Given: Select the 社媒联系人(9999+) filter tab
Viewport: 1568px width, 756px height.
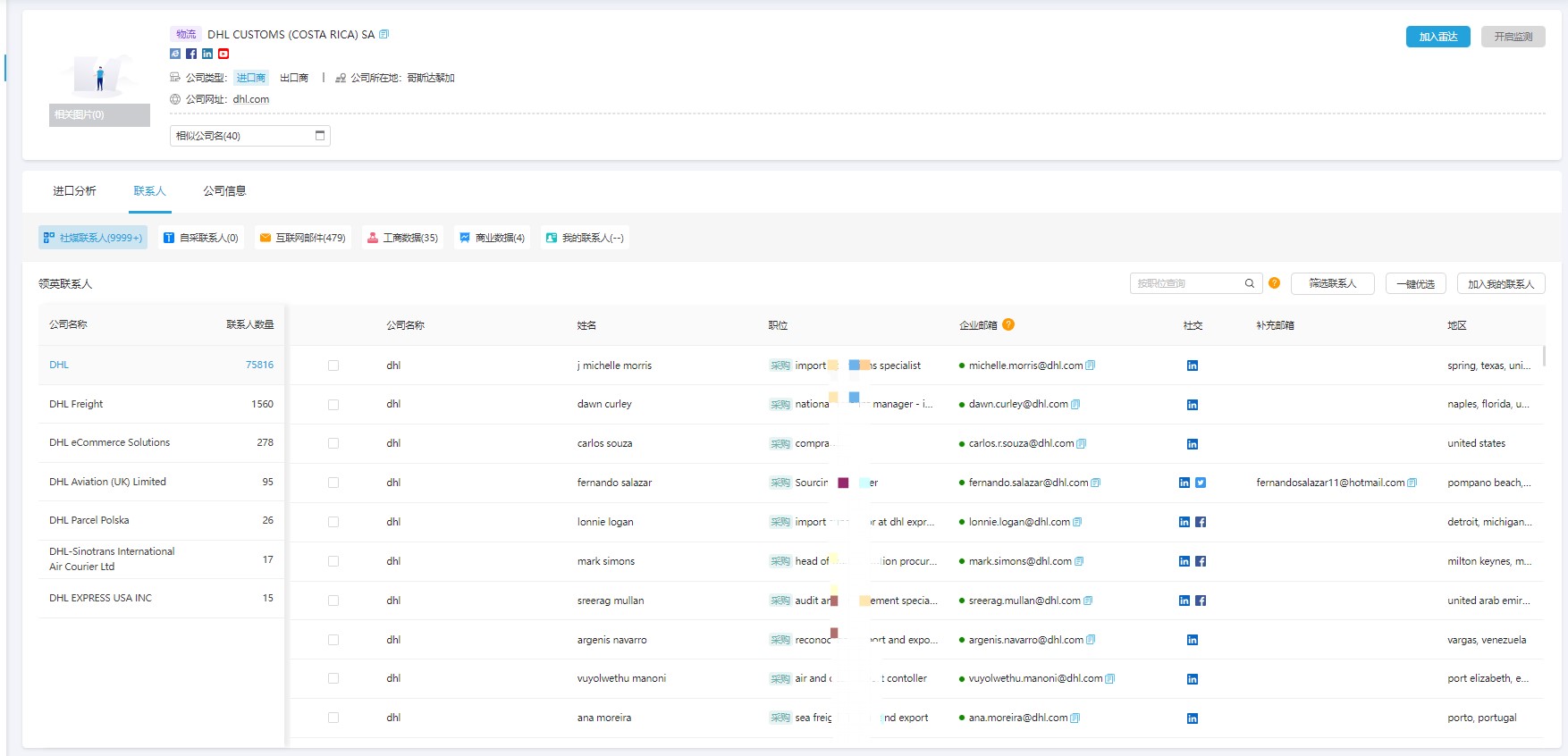Looking at the screenshot, I should [93, 238].
